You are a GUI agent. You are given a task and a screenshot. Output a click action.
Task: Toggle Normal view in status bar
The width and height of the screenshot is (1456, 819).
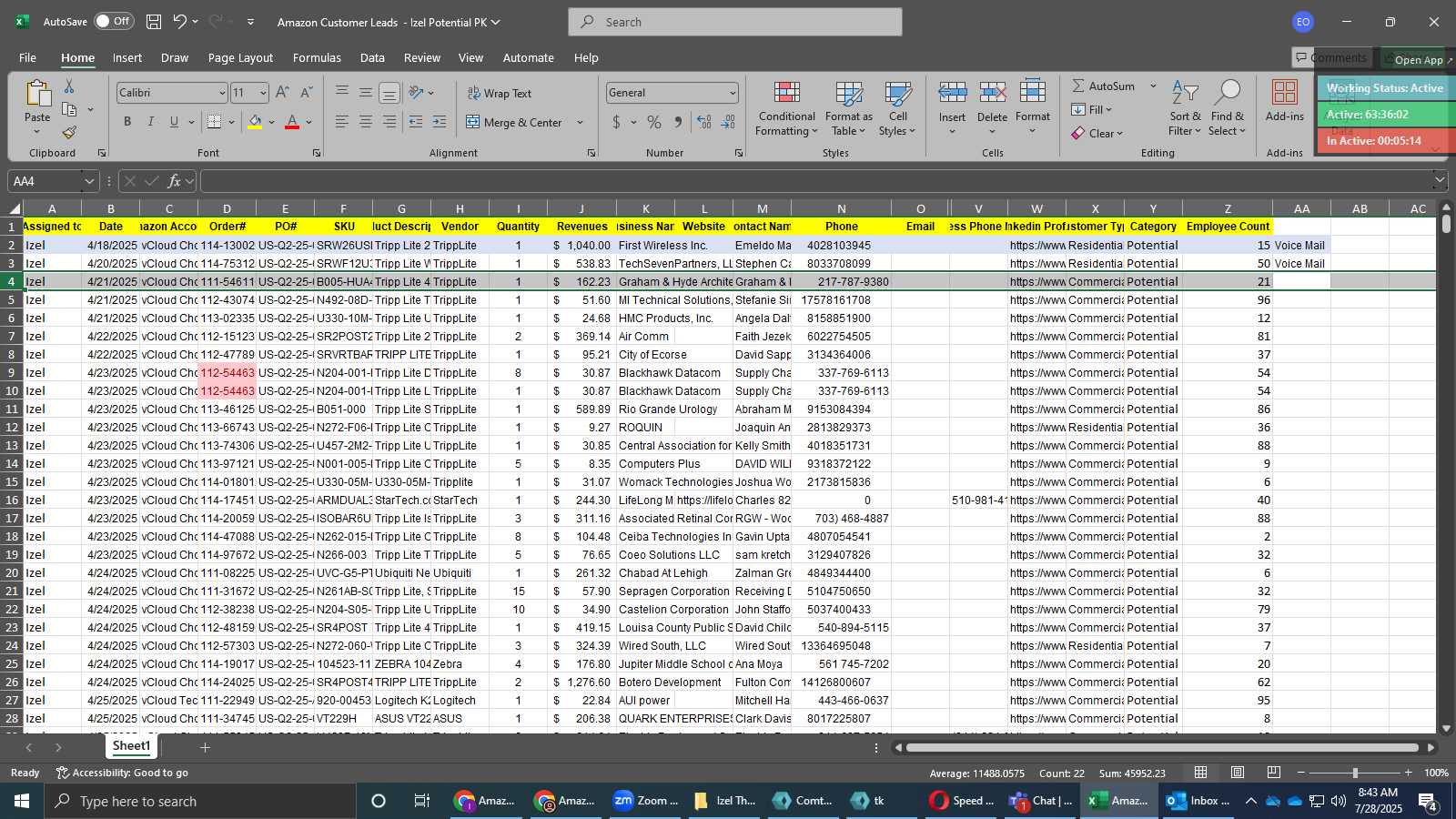1201,773
